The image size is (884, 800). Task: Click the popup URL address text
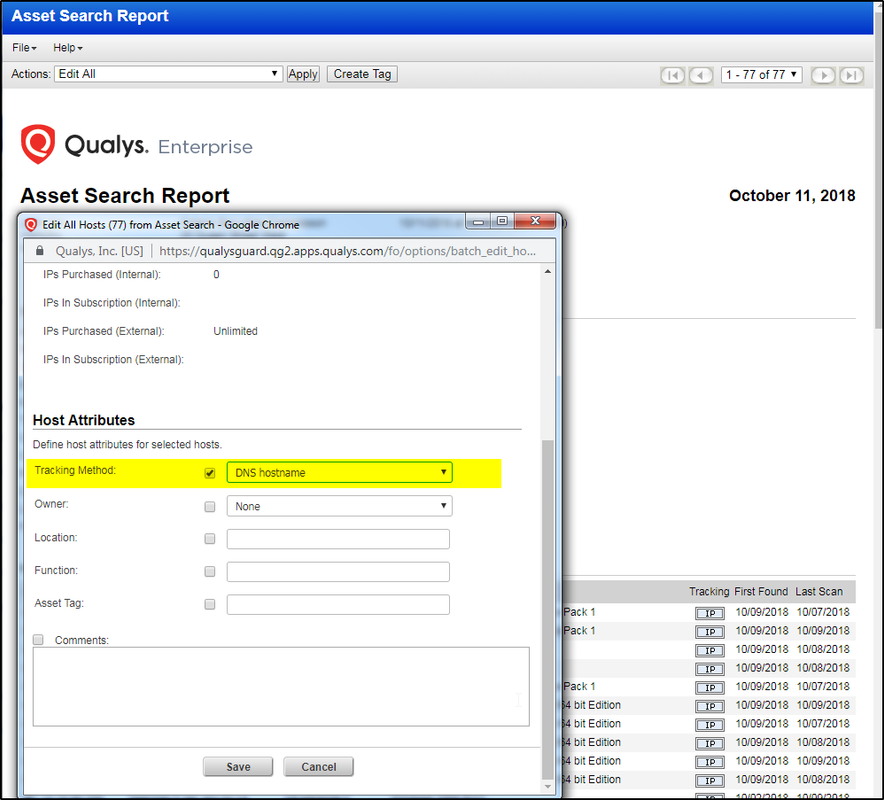coord(347,251)
